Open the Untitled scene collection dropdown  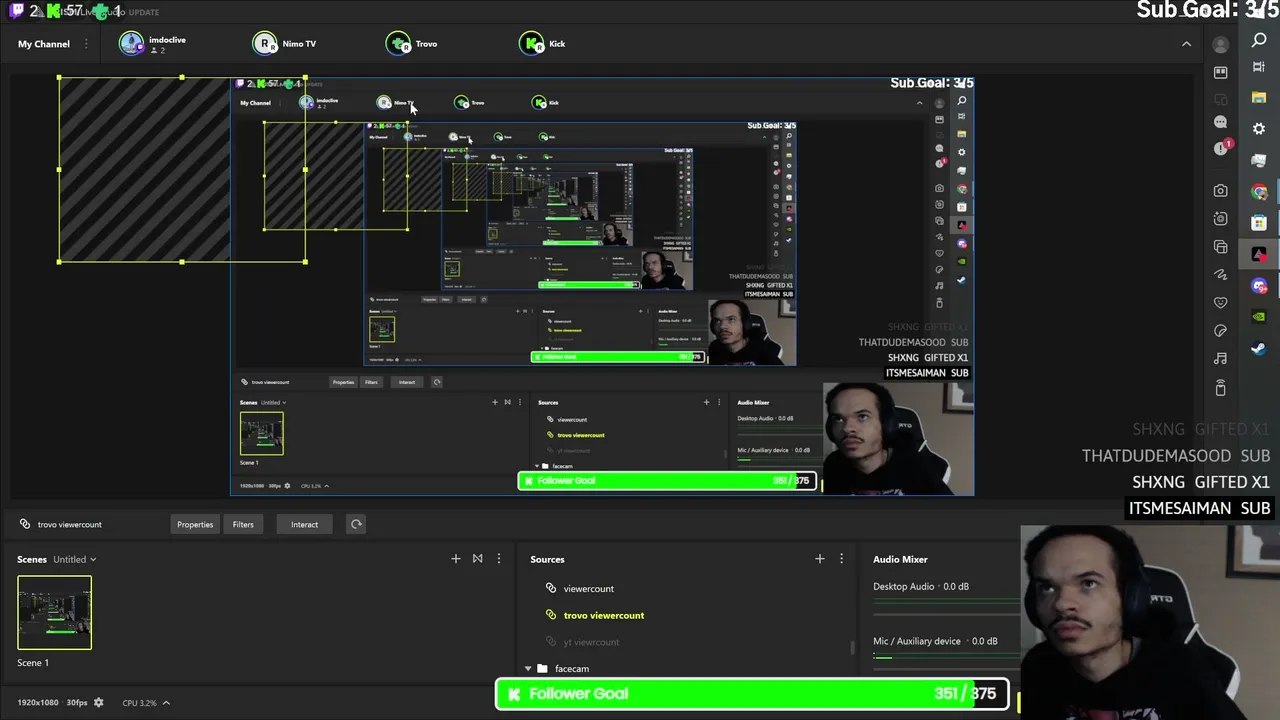(x=75, y=559)
